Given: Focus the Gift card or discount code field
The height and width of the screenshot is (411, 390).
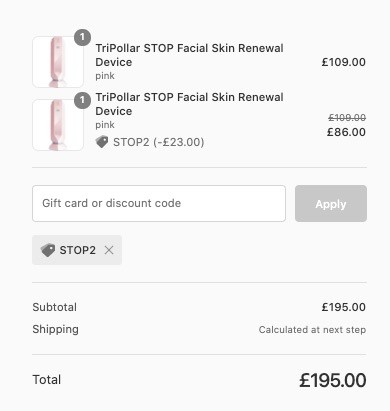Looking at the screenshot, I should point(159,204).
